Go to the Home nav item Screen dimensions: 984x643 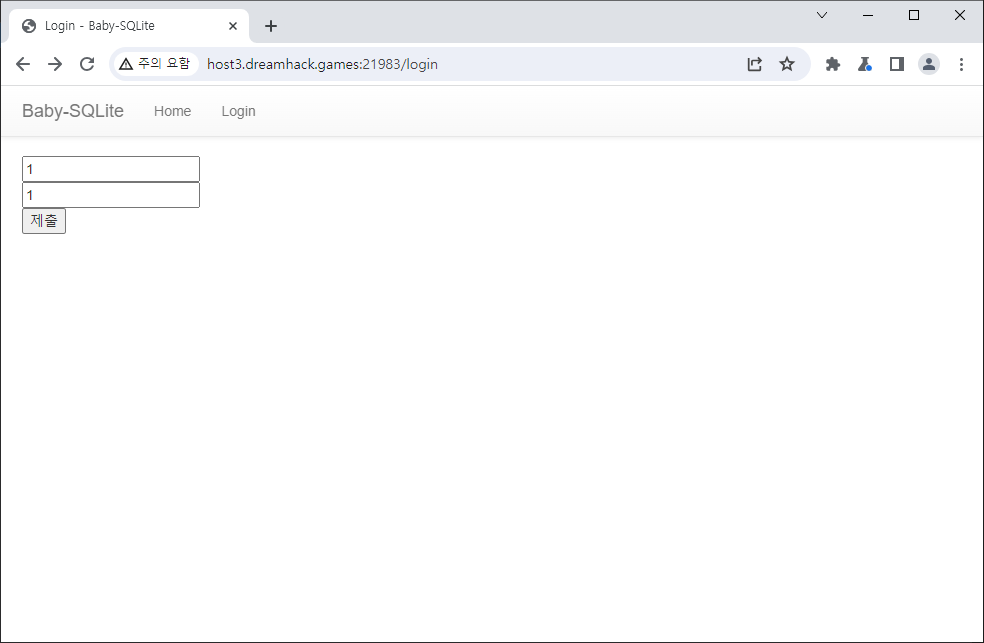[172, 111]
